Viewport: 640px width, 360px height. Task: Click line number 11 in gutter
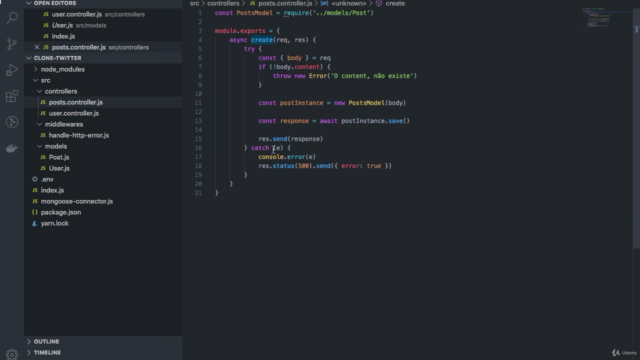(x=198, y=103)
